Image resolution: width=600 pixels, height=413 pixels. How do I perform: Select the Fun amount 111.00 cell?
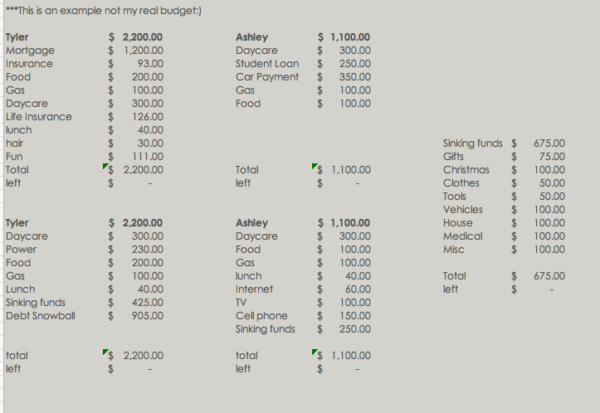click(149, 155)
